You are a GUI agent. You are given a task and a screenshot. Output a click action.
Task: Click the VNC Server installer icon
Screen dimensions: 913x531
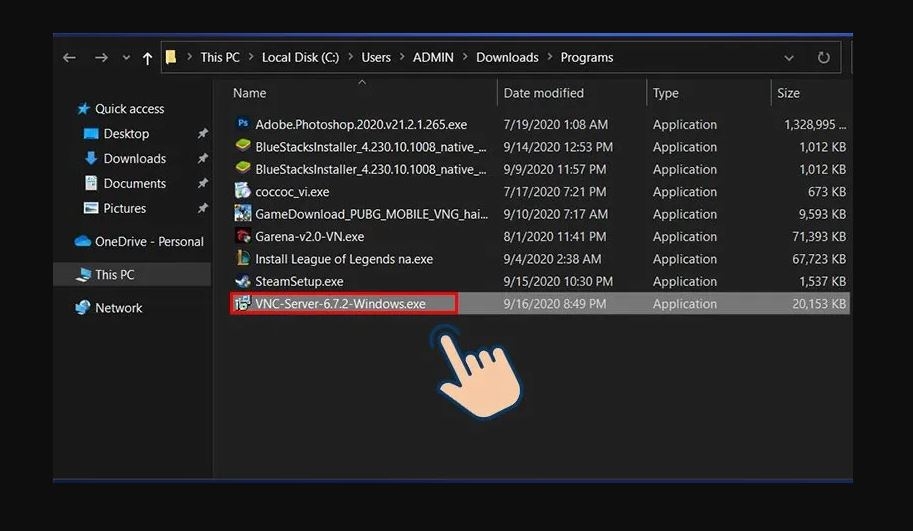(x=242, y=303)
